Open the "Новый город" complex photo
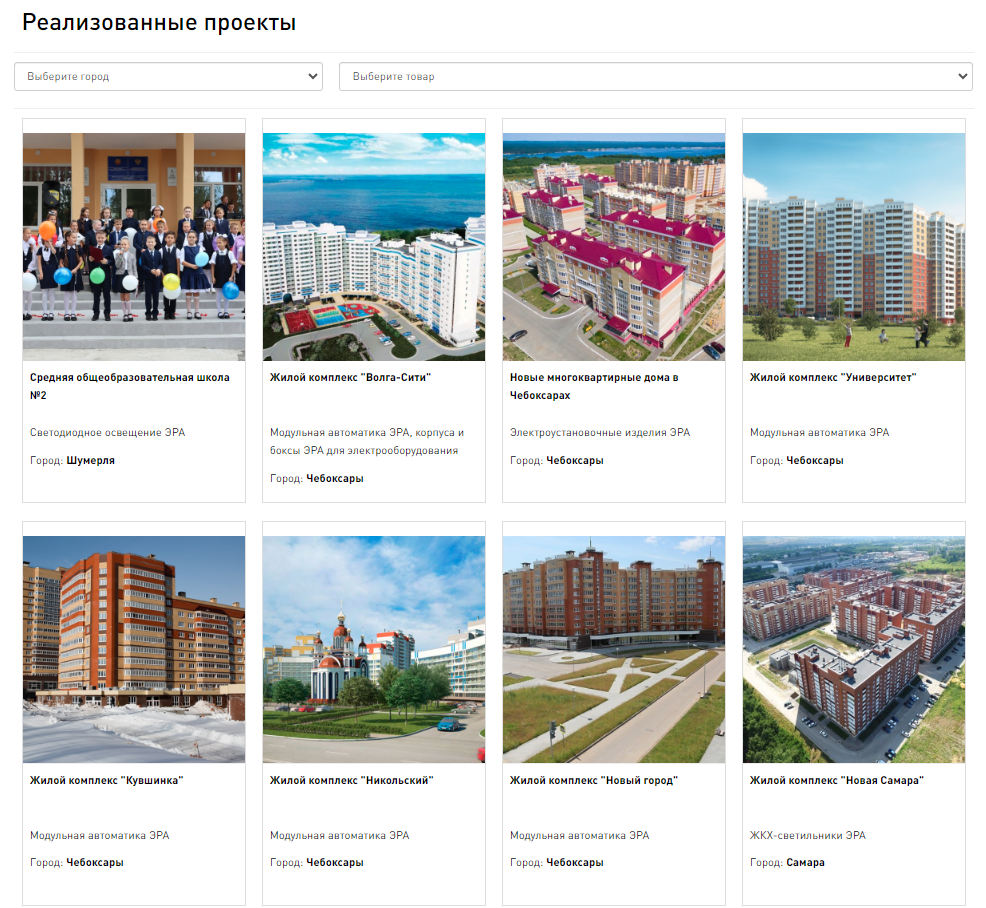Viewport: 986px width, 908px height. [x=614, y=650]
